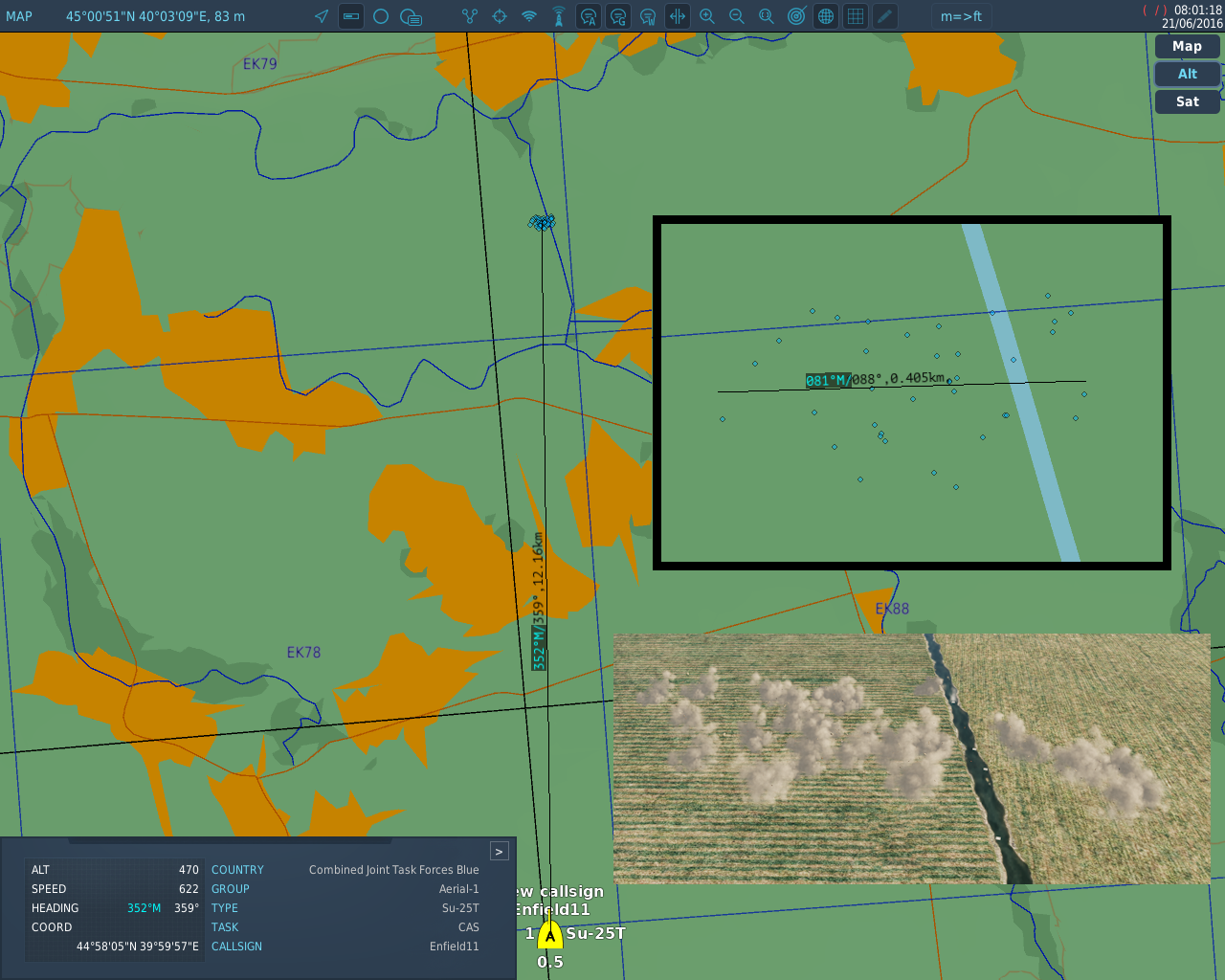Viewport: 1225px width, 980px height.
Task: Click the Enfield11 callsign value in panel
Action: point(454,947)
